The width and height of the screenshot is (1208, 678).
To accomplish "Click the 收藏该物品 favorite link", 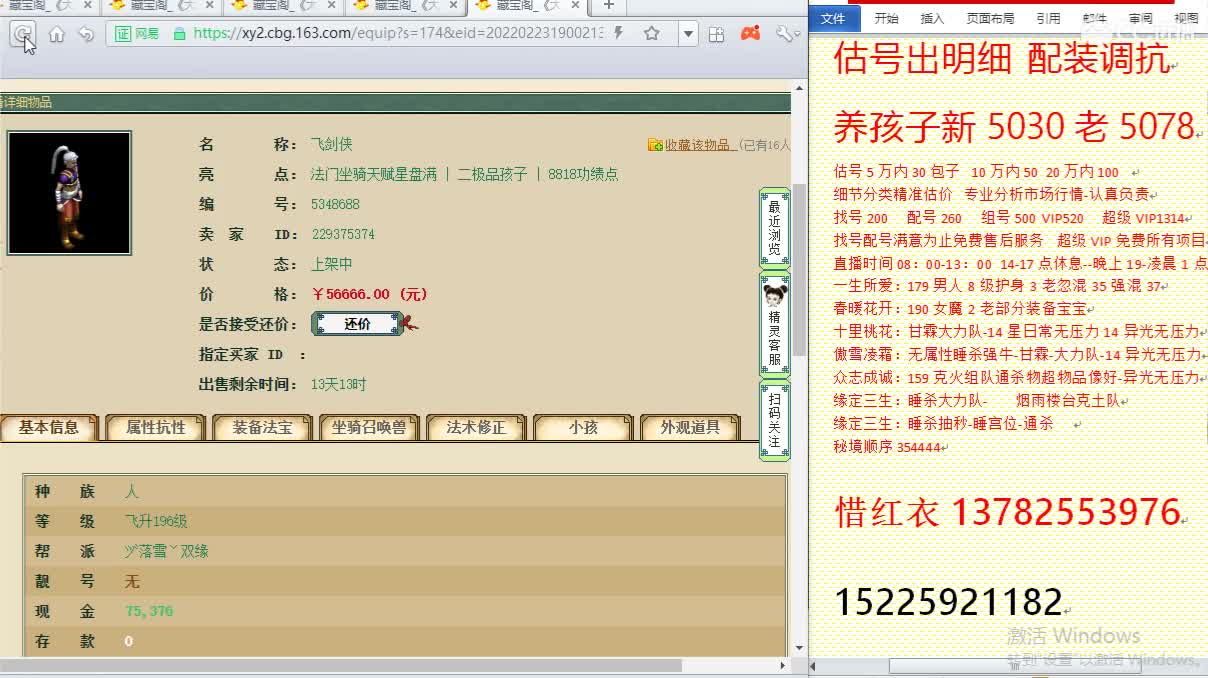I will [700, 145].
